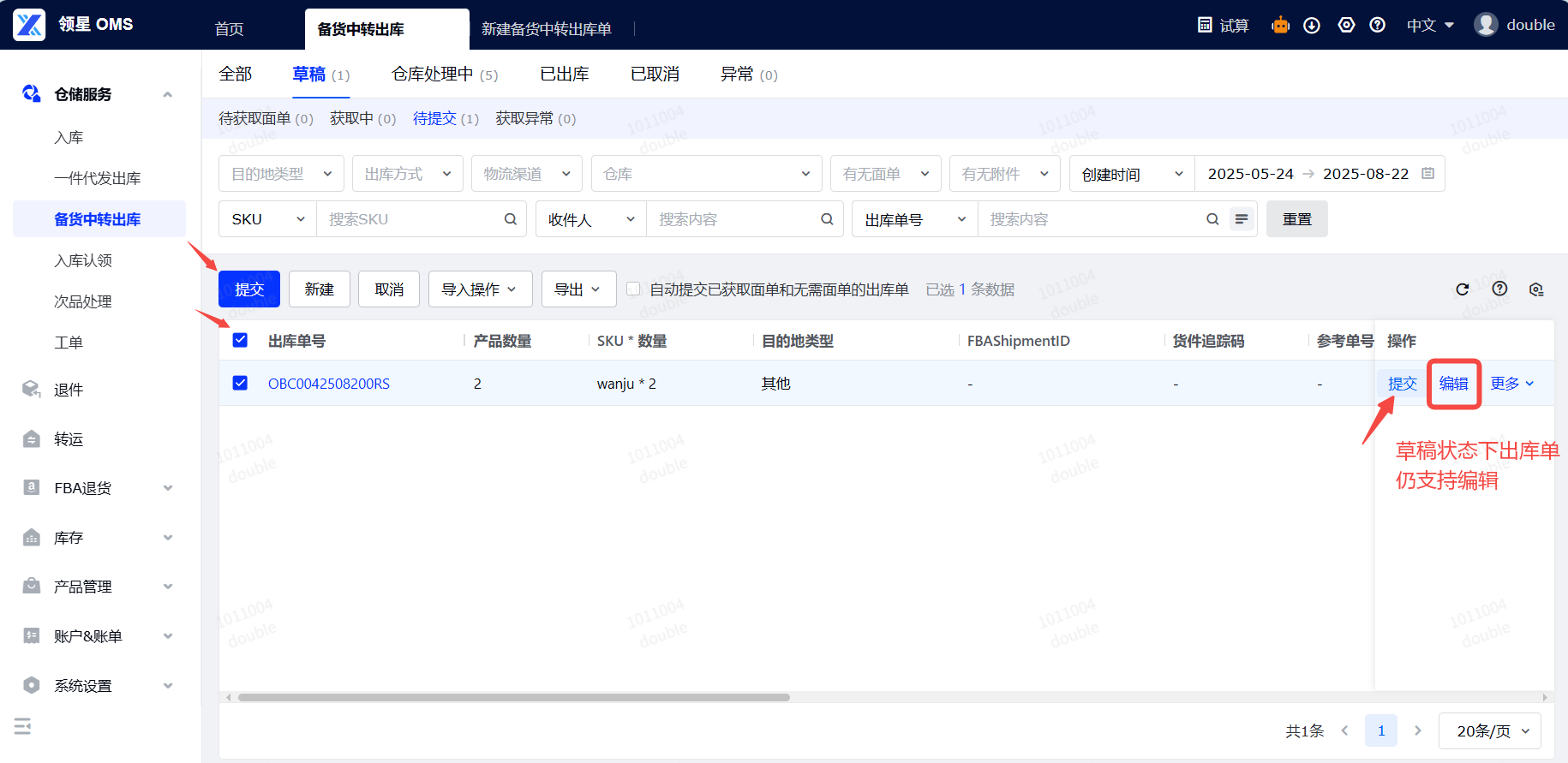
Task: Click the blue 提交 button
Action: tap(249, 289)
